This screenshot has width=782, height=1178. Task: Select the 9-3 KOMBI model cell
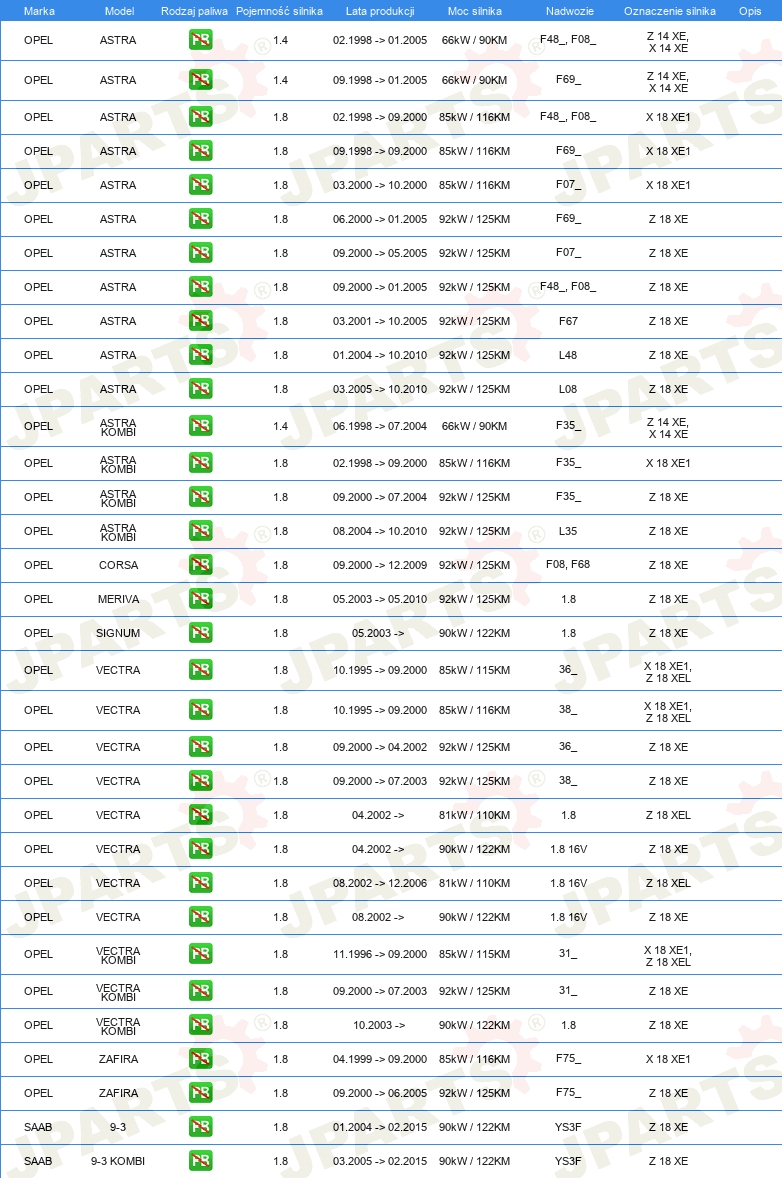point(118,1161)
